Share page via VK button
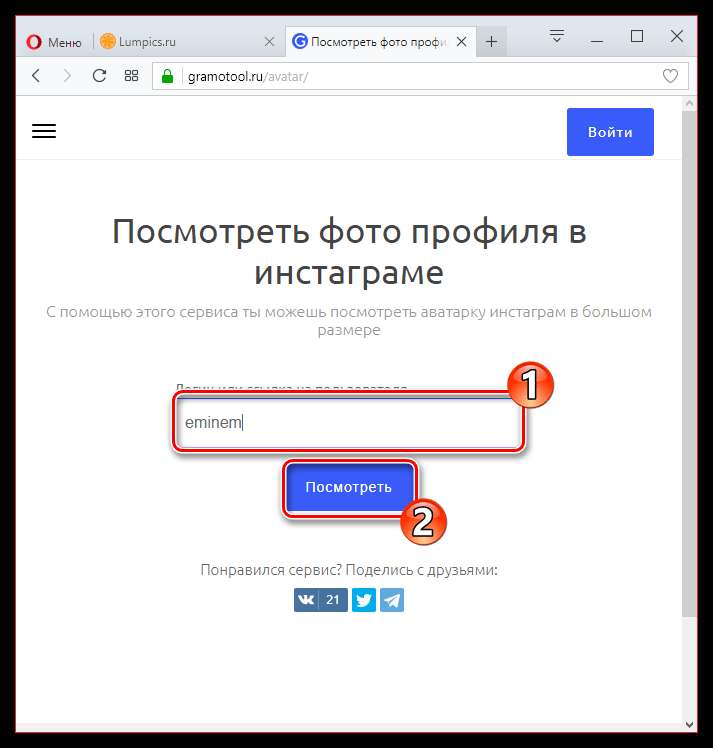 pyautogui.click(x=320, y=600)
